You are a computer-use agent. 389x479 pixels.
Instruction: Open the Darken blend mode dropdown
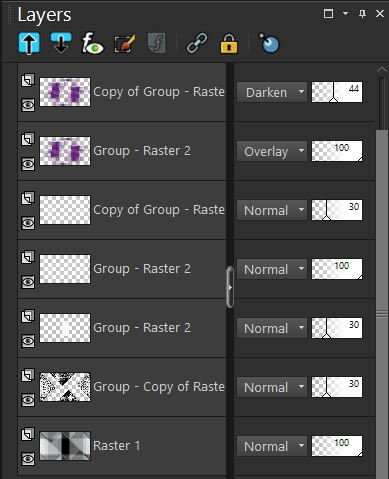(272, 92)
